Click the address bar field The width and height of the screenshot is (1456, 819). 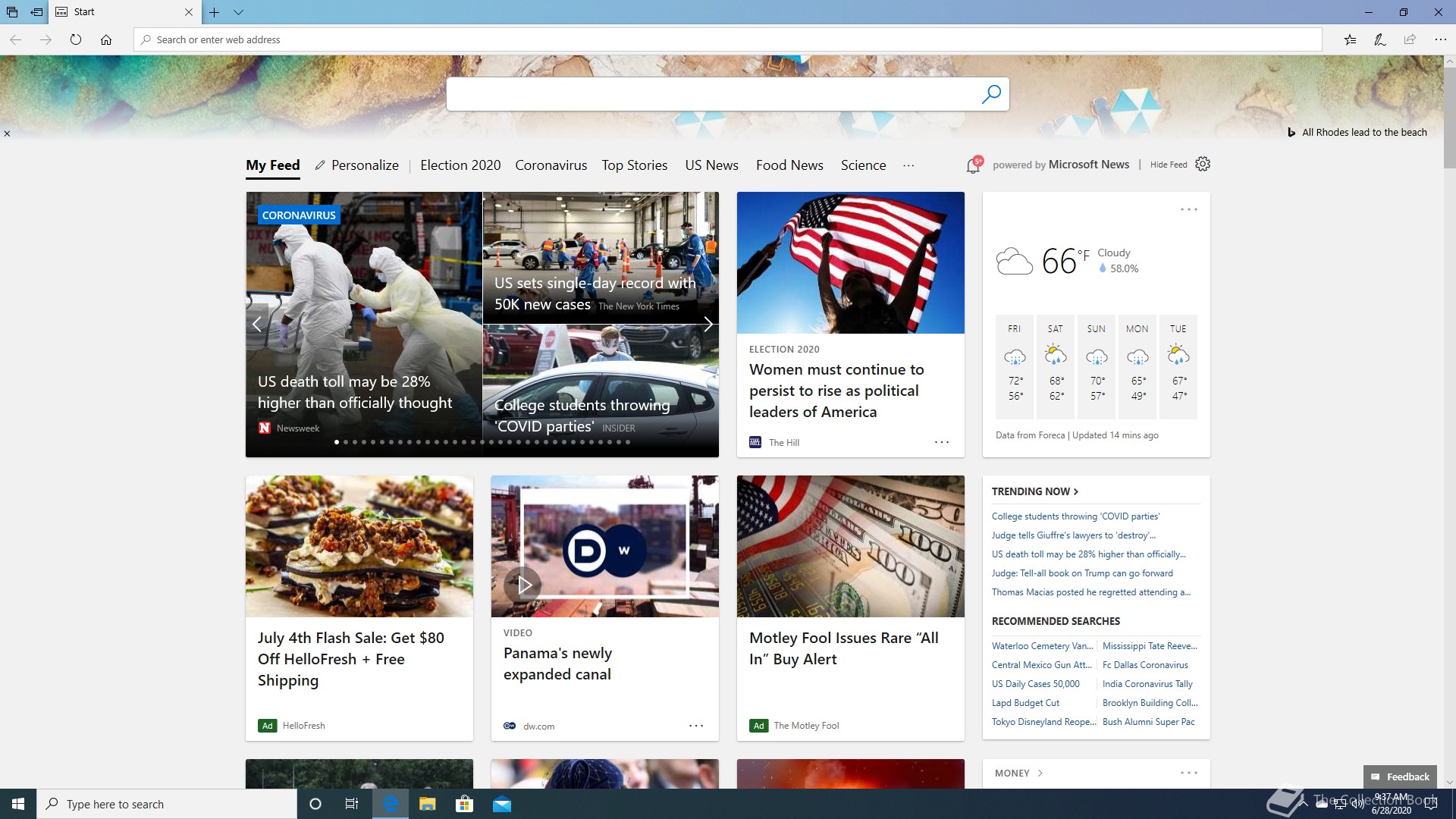[x=728, y=39]
